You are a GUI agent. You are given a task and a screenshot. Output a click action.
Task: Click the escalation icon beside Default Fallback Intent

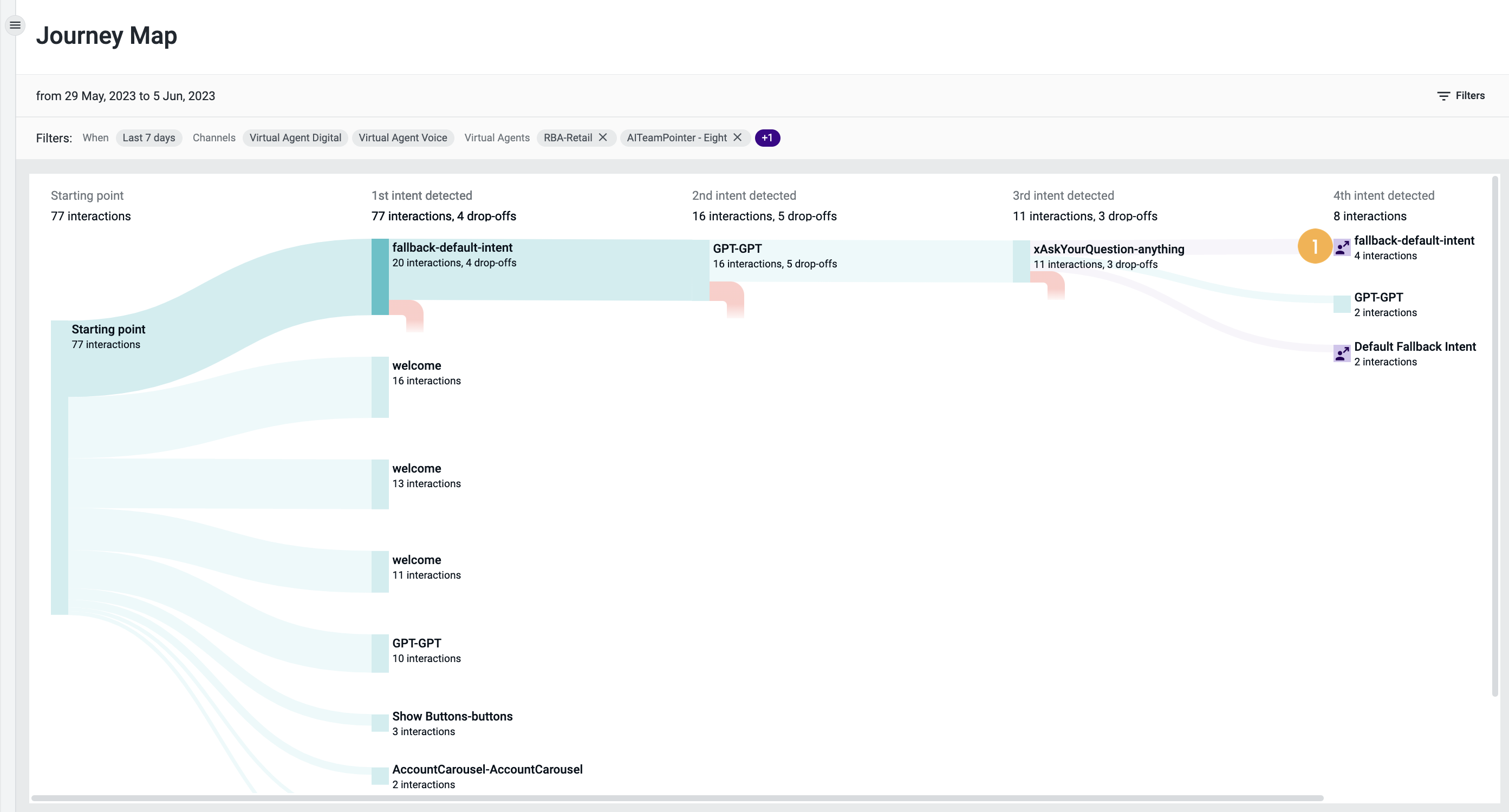click(x=1342, y=353)
